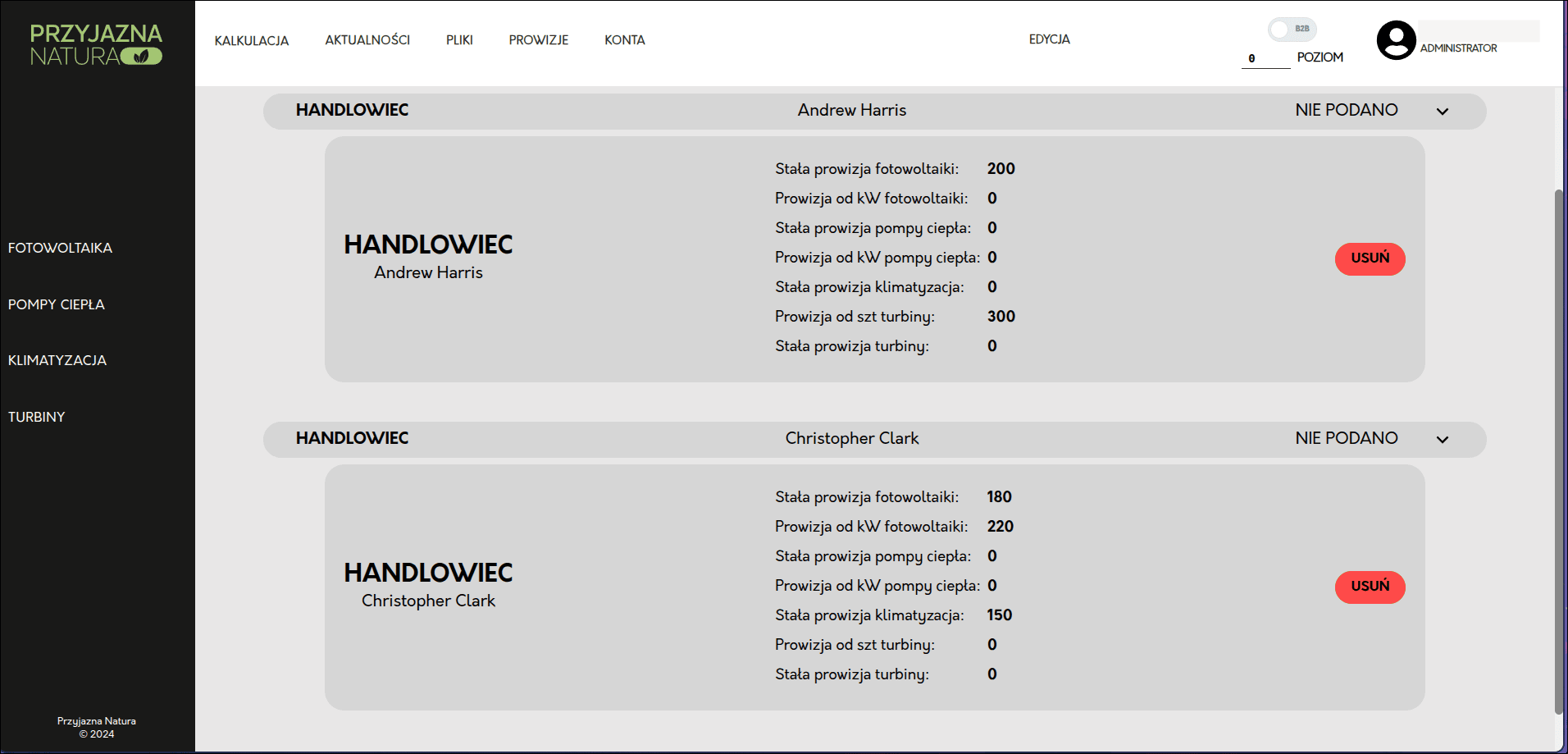
Task: Open the administrator profile avatar
Action: [x=1395, y=40]
